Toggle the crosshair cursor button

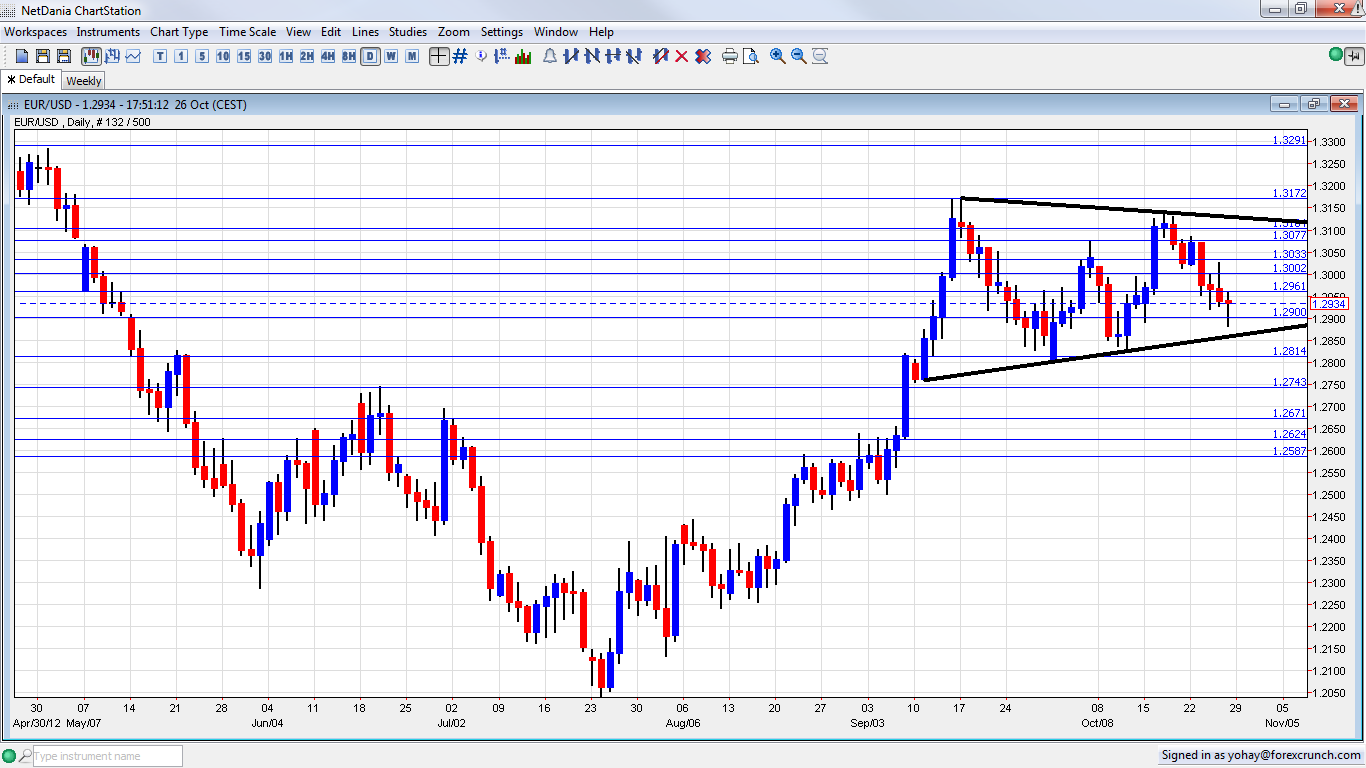coord(438,56)
